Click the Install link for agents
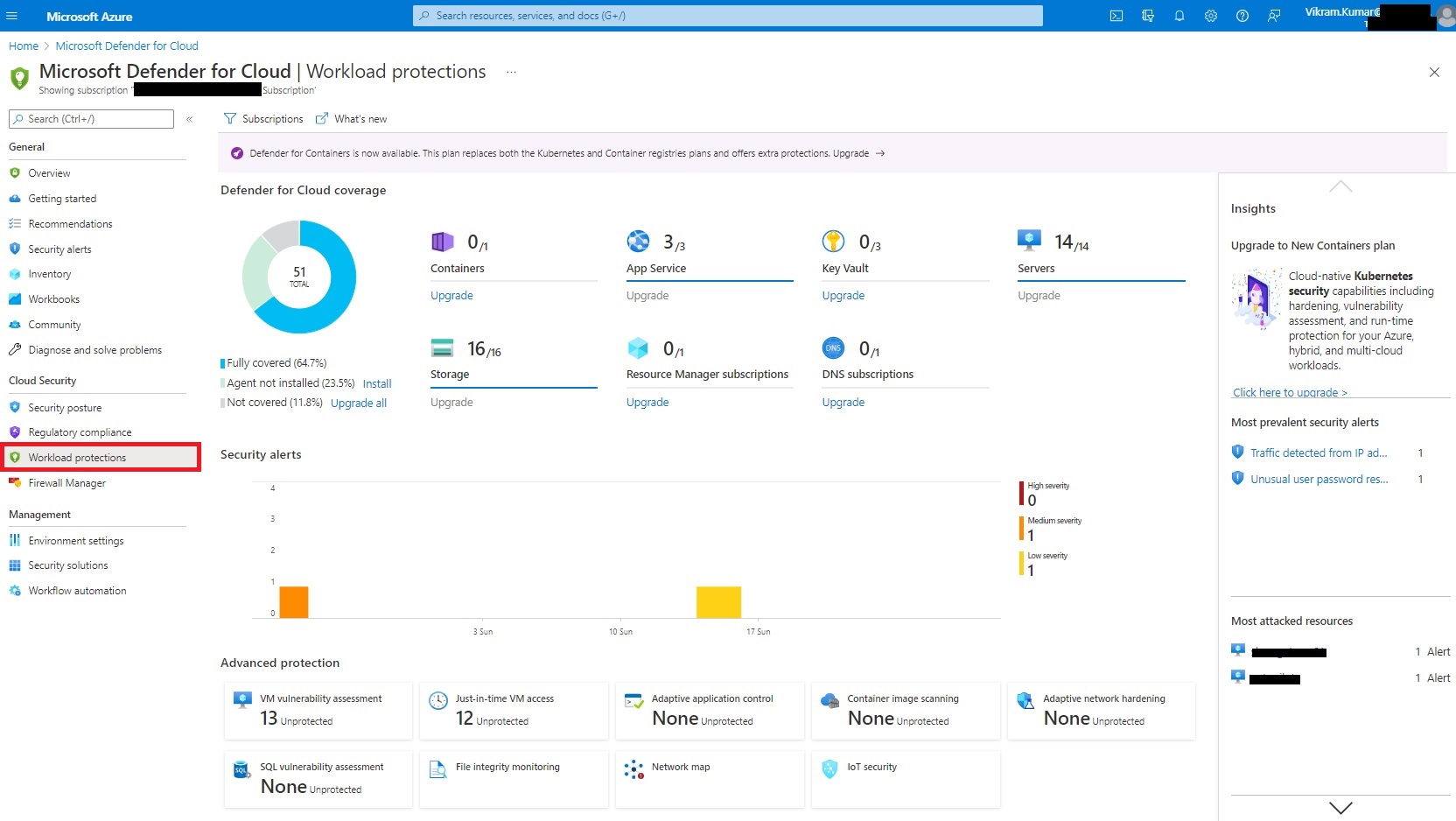 377,383
